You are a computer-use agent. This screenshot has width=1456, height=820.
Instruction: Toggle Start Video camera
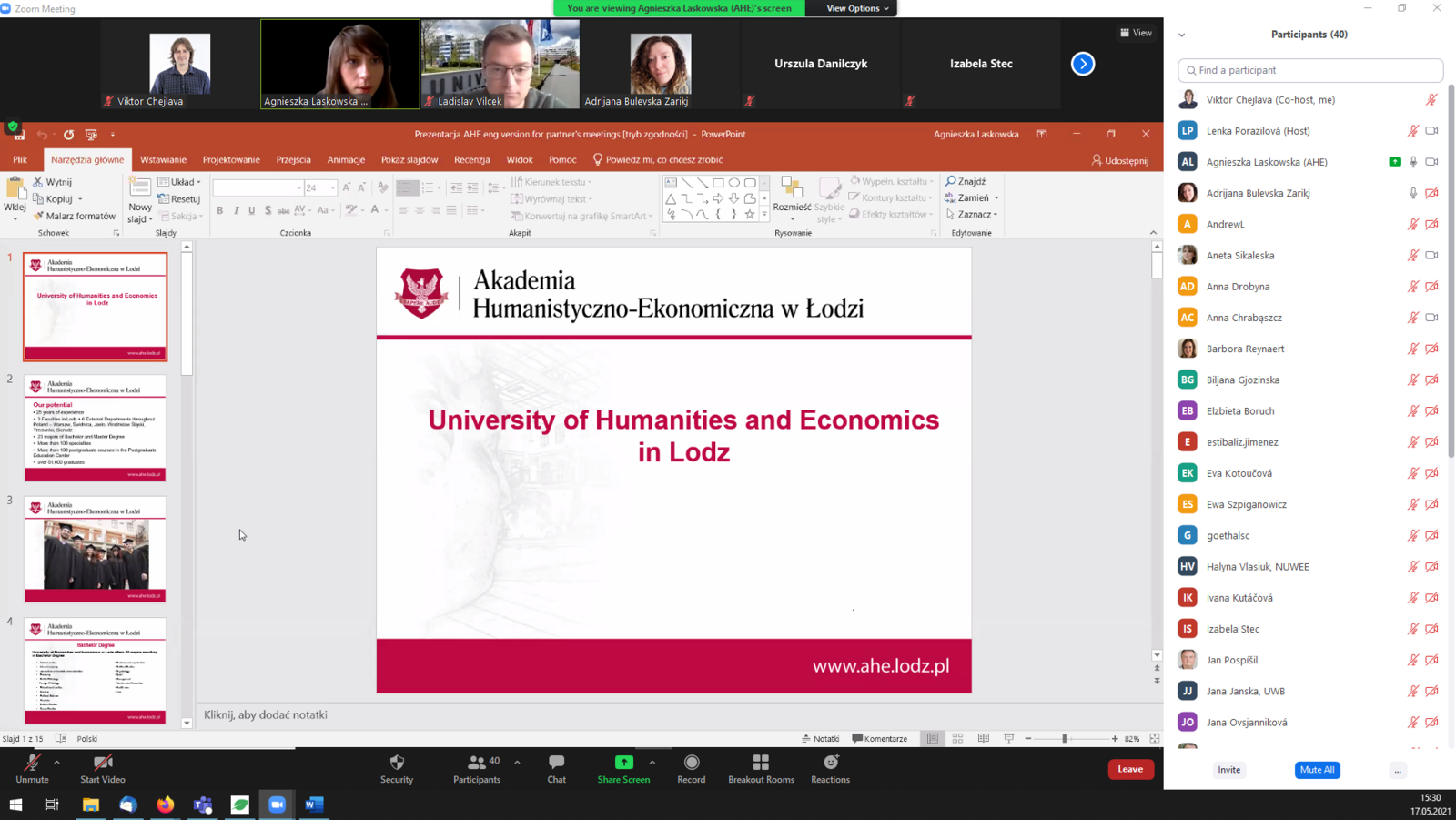tap(103, 763)
